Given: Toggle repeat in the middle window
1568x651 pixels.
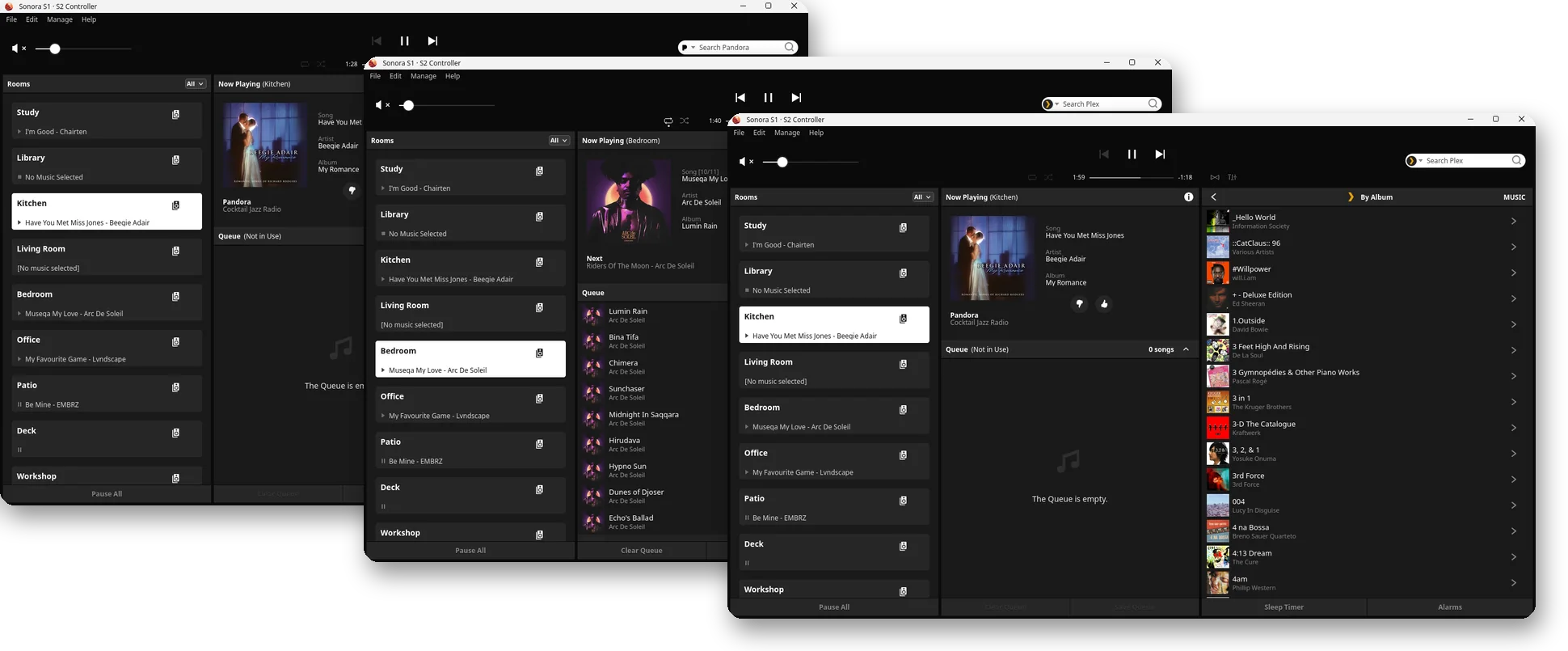Looking at the screenshot, I should click(668, 121).
